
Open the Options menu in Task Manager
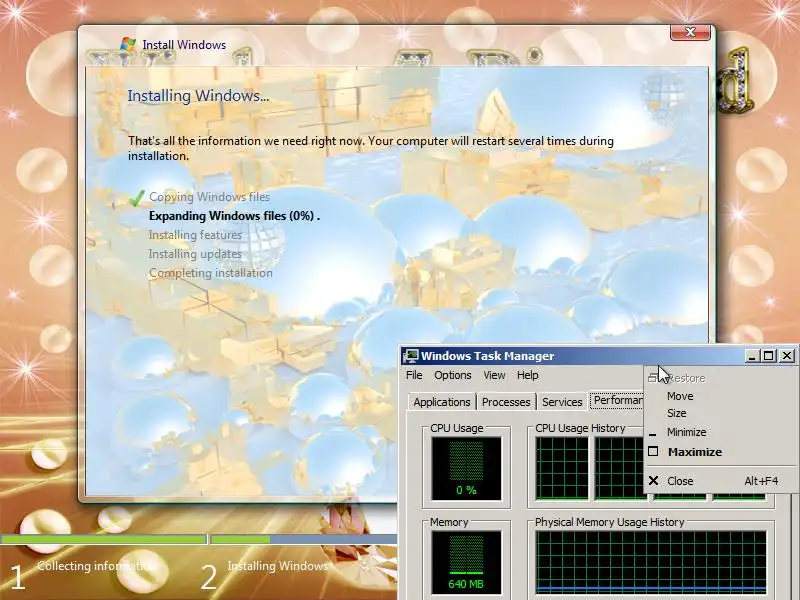pyautogui.click(x=453, y=375)
